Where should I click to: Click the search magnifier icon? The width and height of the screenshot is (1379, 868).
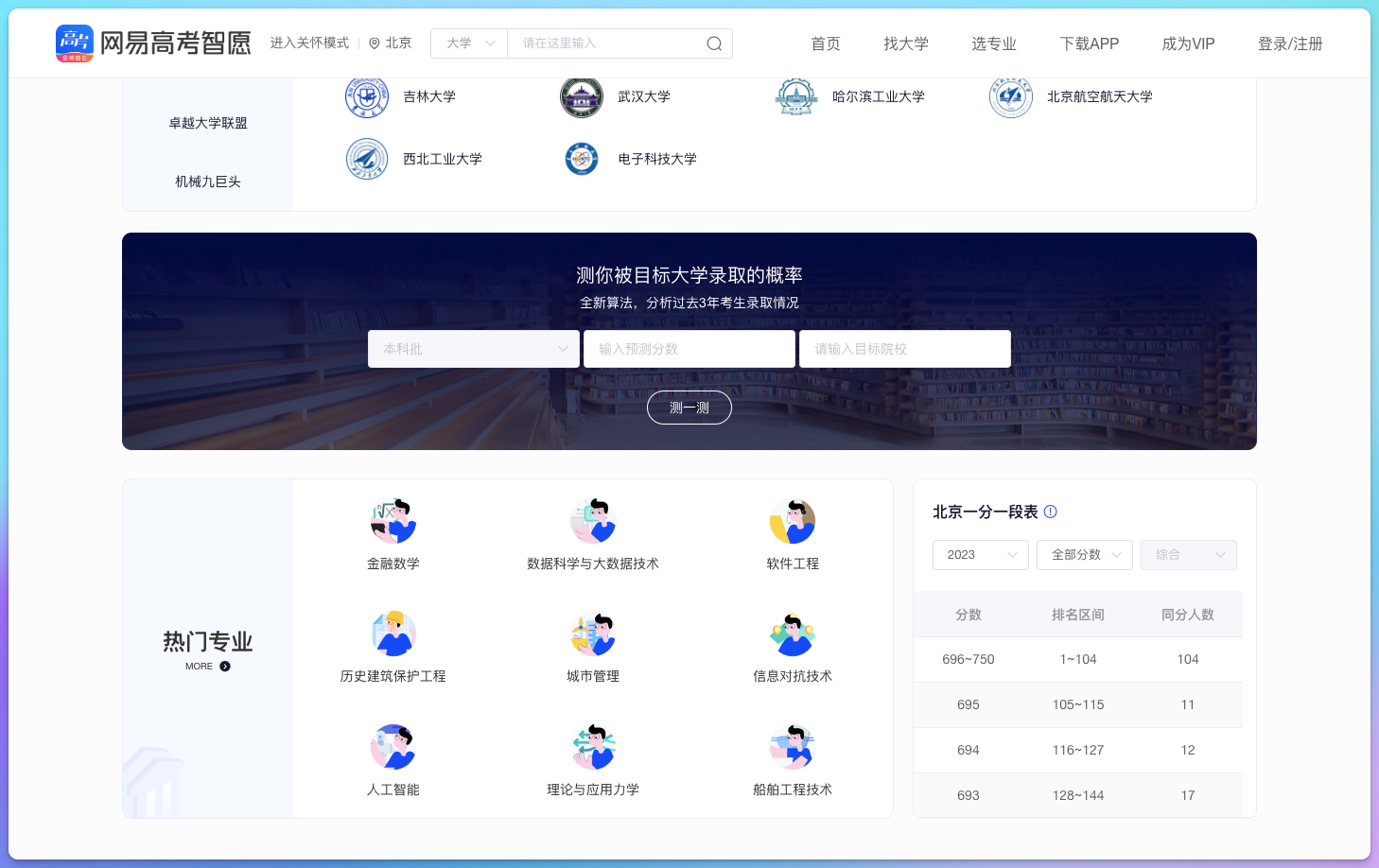point(713,43)
